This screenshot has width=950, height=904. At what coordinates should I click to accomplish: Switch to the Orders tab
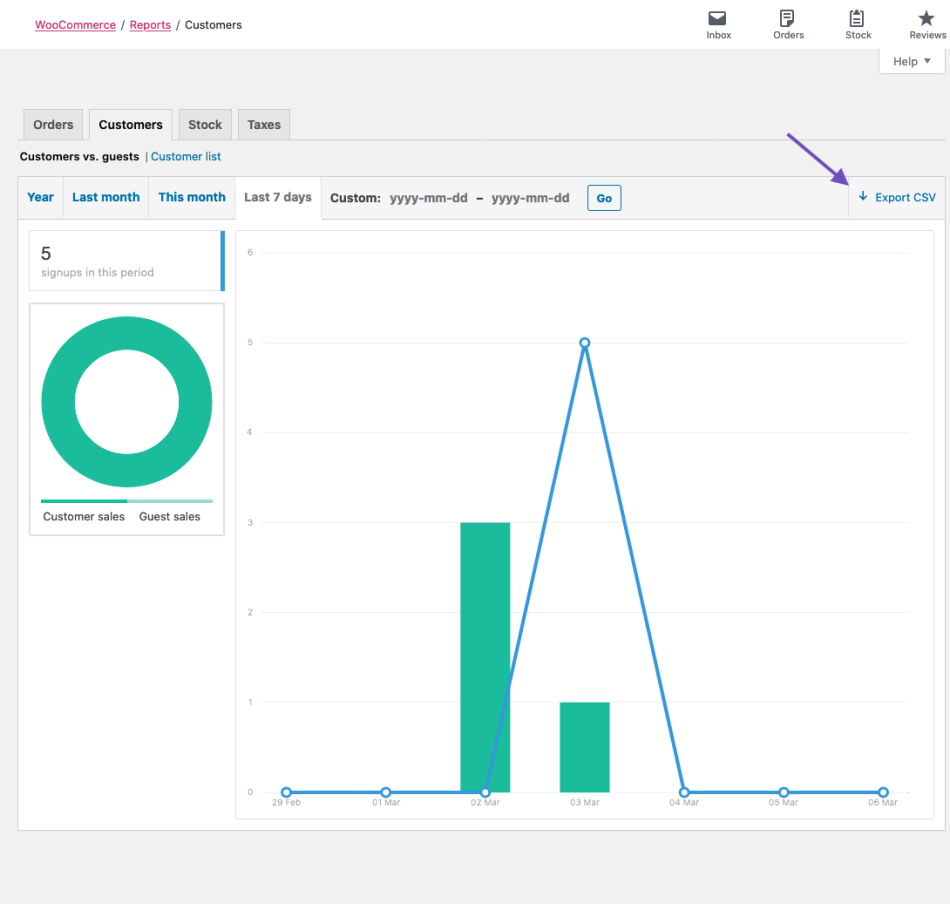pyautogui.click(x=53, y=125)
